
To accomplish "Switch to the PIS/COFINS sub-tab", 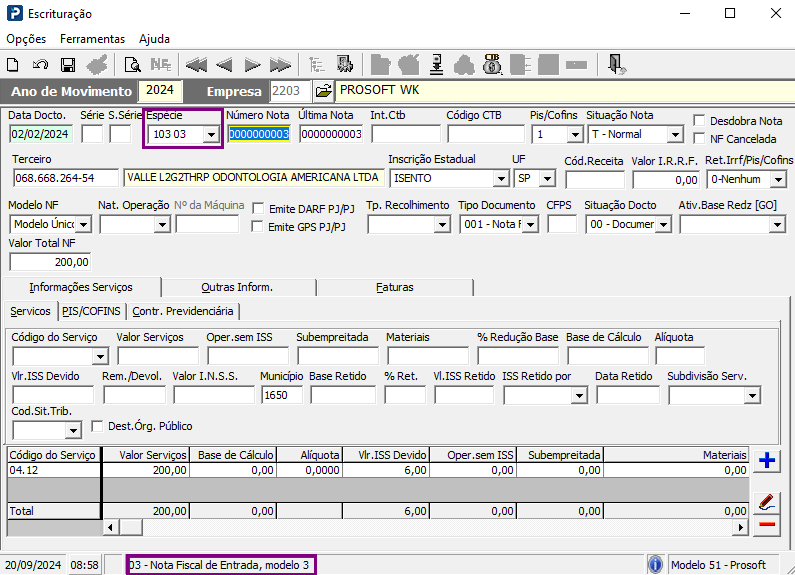I will pos(91,311).
